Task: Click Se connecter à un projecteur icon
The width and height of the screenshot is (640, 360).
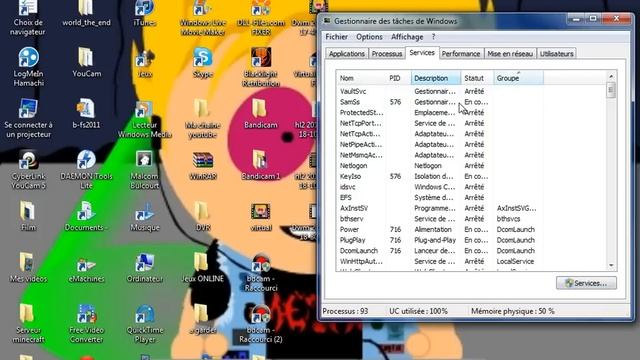Action: tap(28, 118)
